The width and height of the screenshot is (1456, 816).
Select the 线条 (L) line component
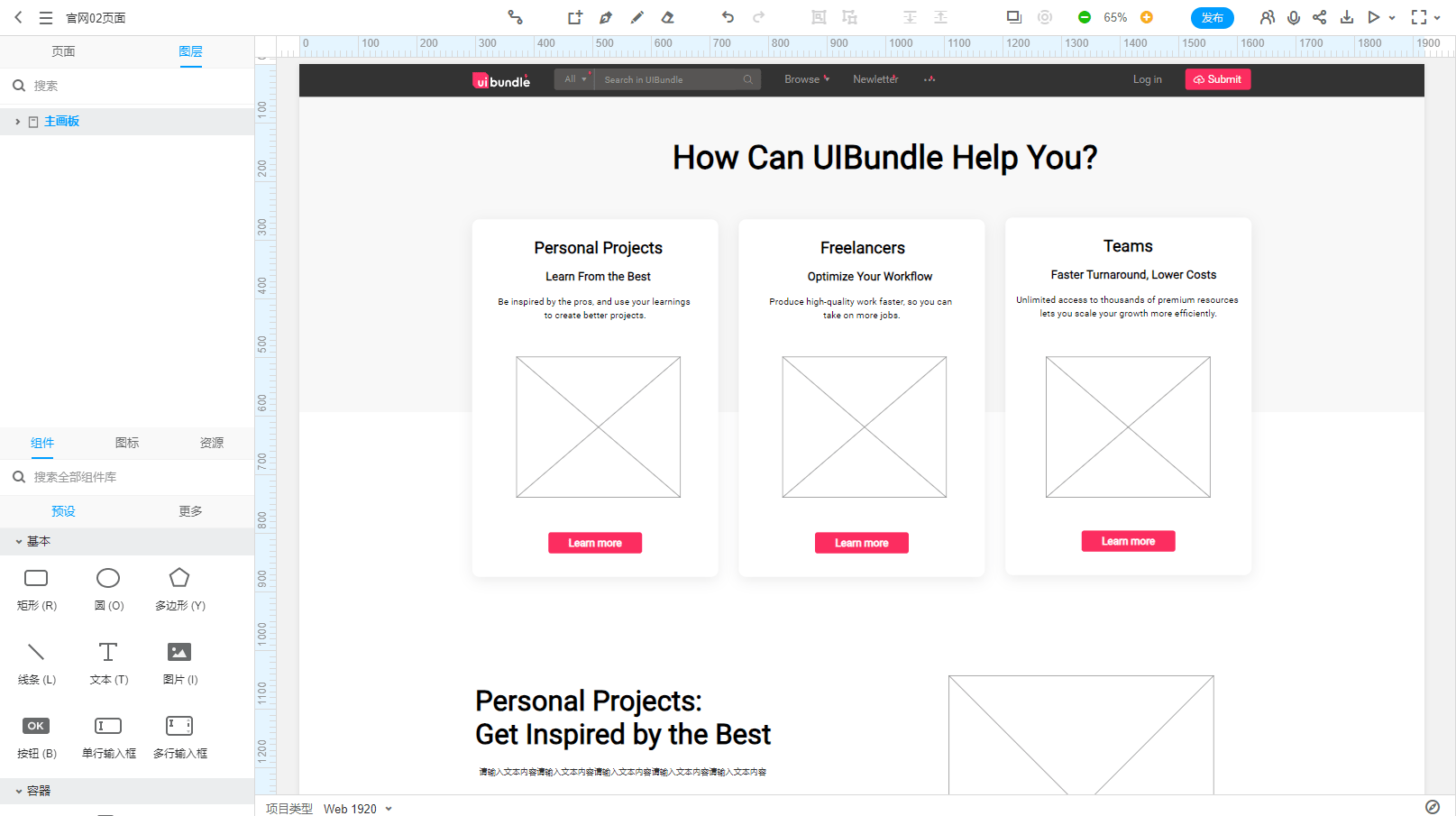(x=36, y=663)
